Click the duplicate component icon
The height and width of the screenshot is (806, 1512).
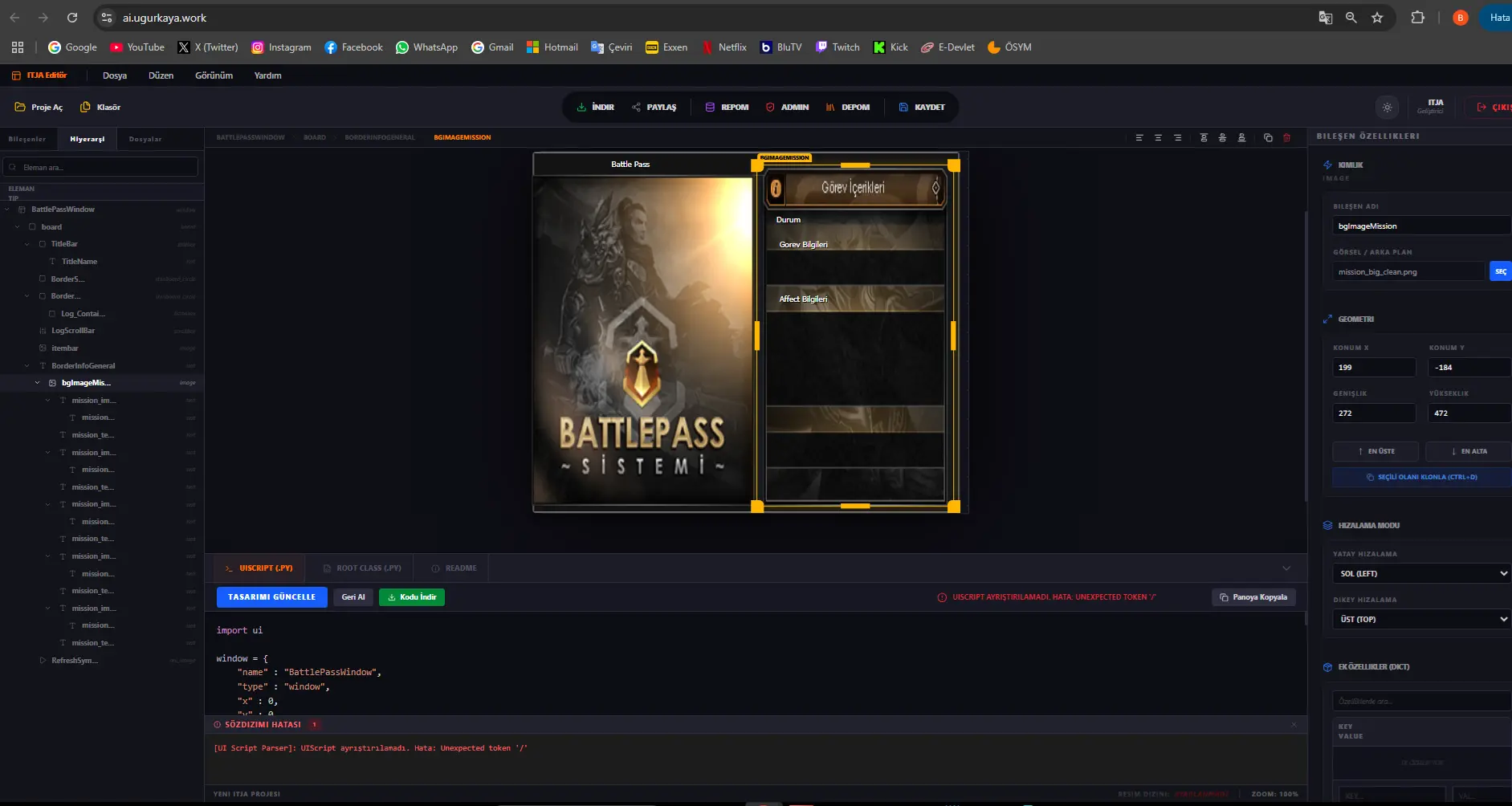click(x=1268, y=137)
